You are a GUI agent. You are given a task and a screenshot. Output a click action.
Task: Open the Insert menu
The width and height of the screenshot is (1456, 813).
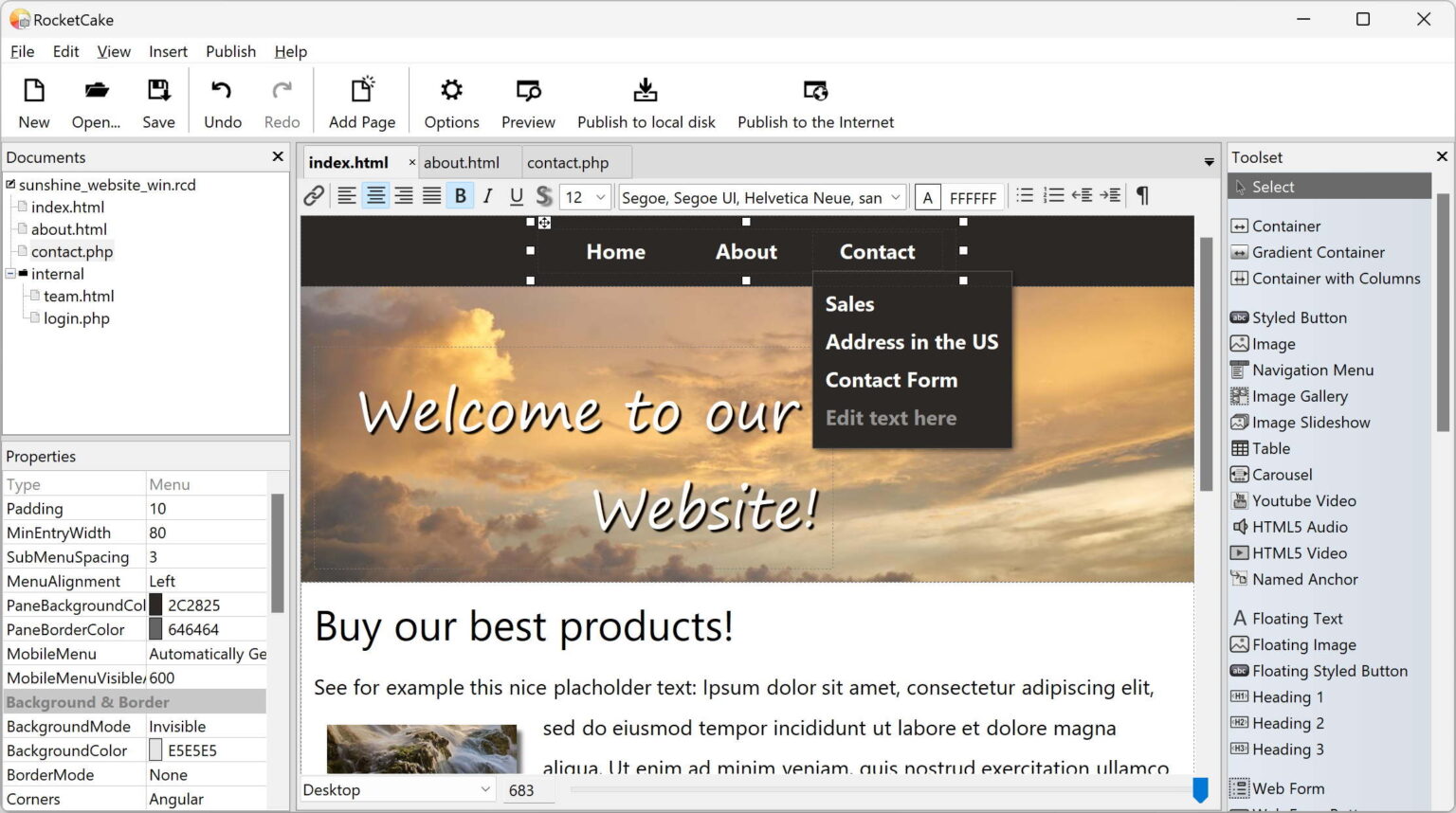[168, 51]
